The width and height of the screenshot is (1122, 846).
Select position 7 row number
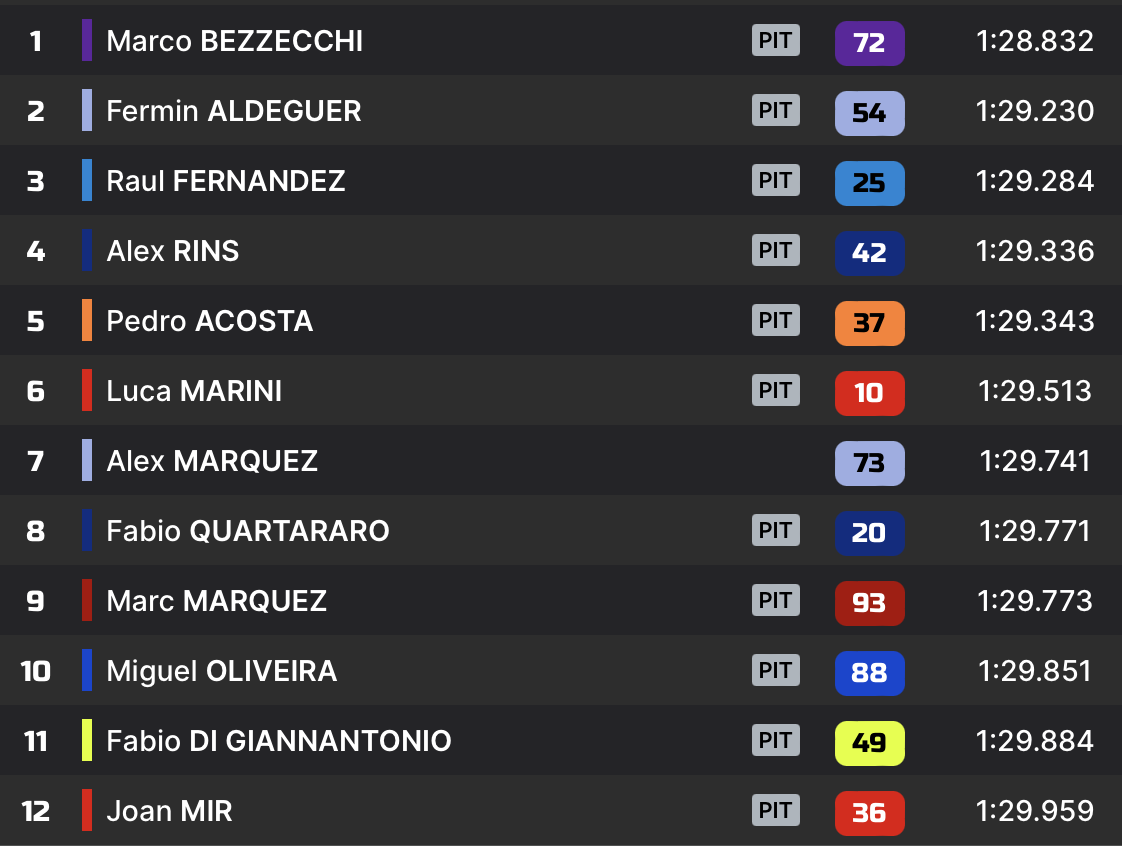[36, 461]
